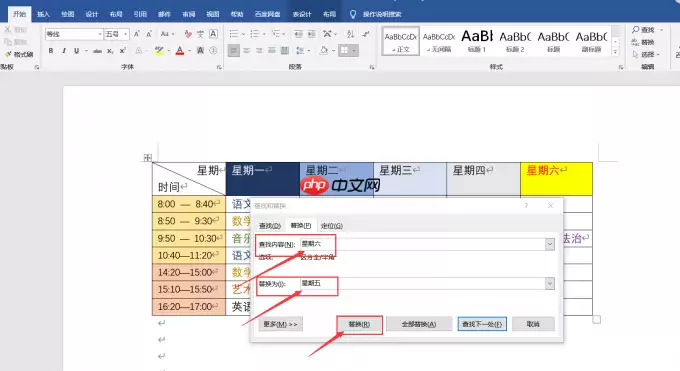The height and width of the screenshot is (371, 680).
Task: Cancel the Find and Replace dialog
Action: (x=533, y=324)
